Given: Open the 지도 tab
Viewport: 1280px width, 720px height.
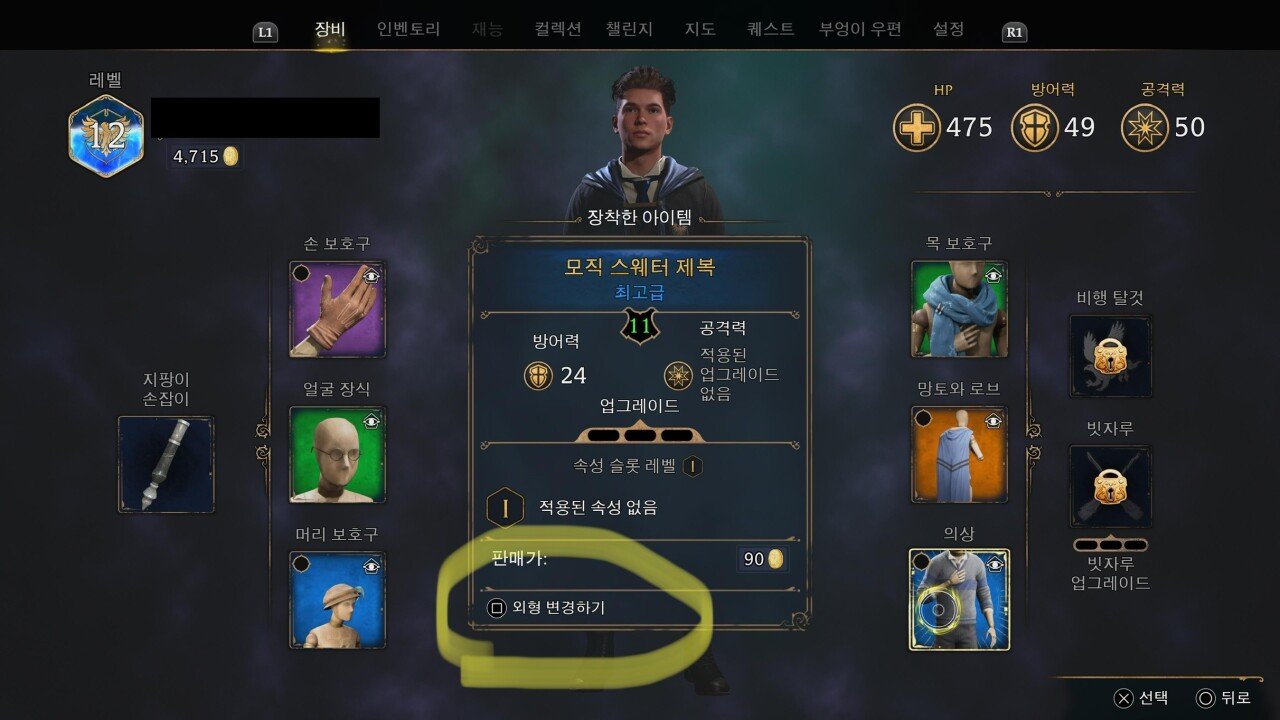Looking at the screenshot, I should [700, 29].
